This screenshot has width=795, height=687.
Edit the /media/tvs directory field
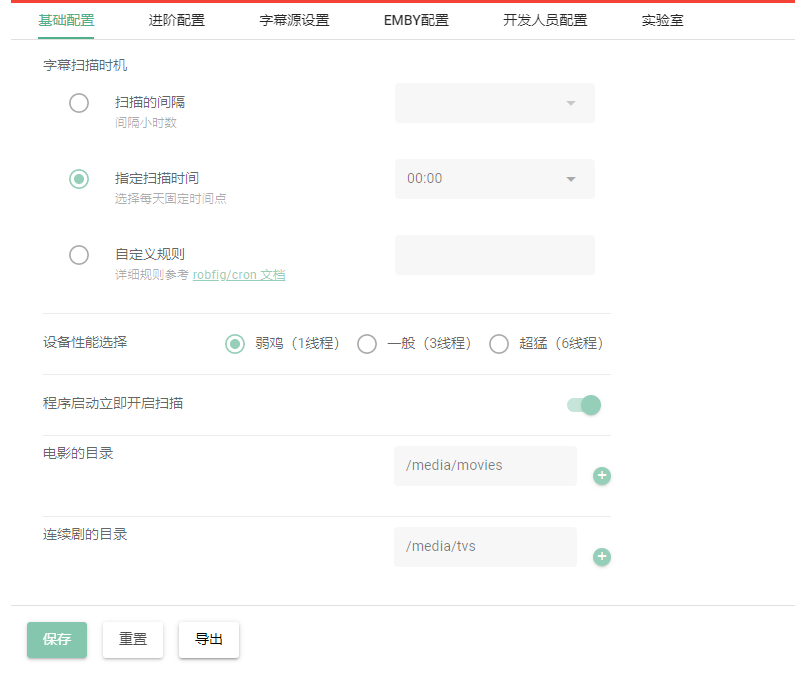coord(485,547)
